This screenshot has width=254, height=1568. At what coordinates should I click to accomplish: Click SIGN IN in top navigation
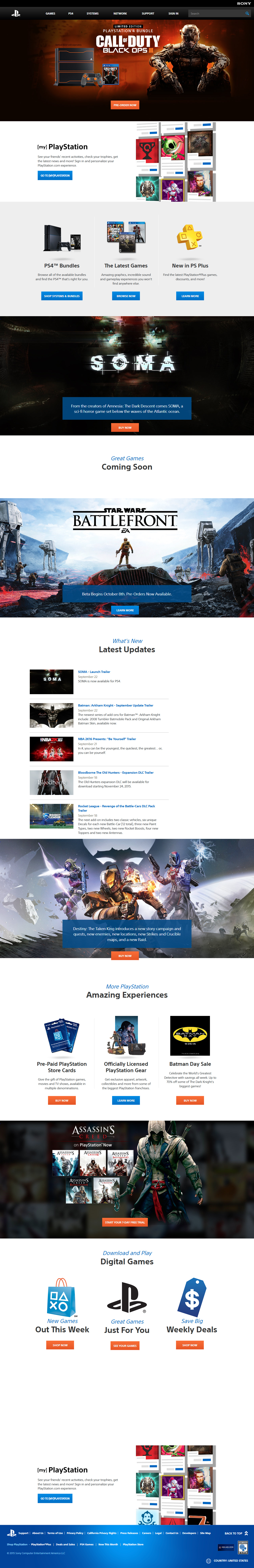[x=173, y=13]
